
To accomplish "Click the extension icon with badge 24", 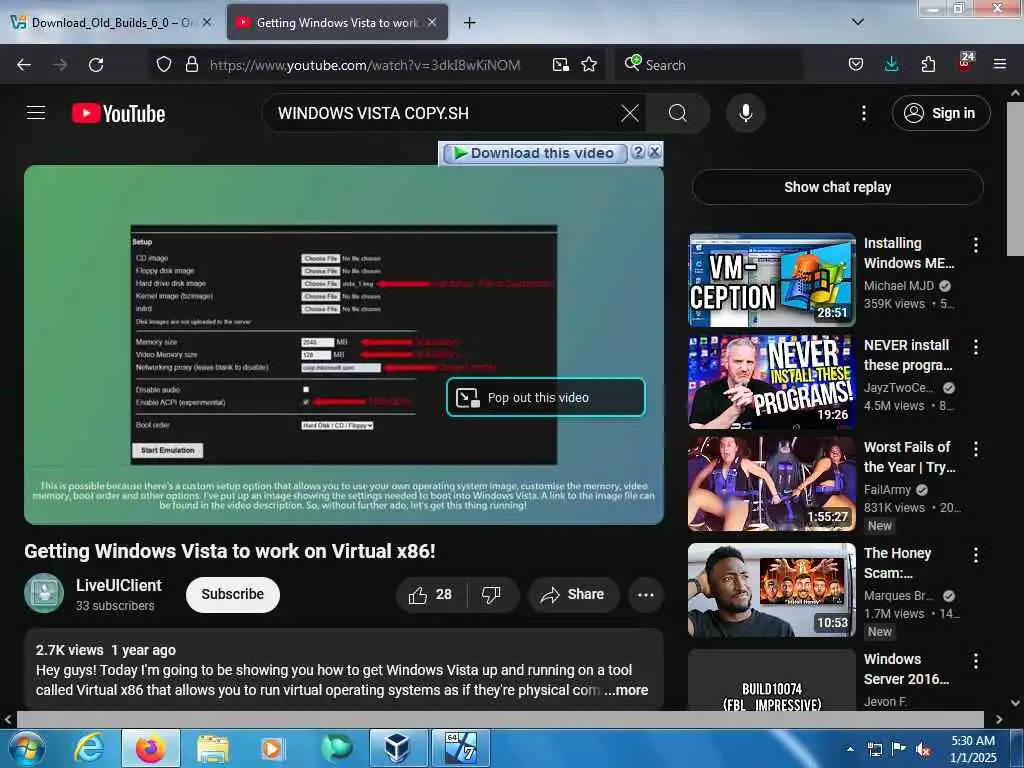I will (965, 63).
